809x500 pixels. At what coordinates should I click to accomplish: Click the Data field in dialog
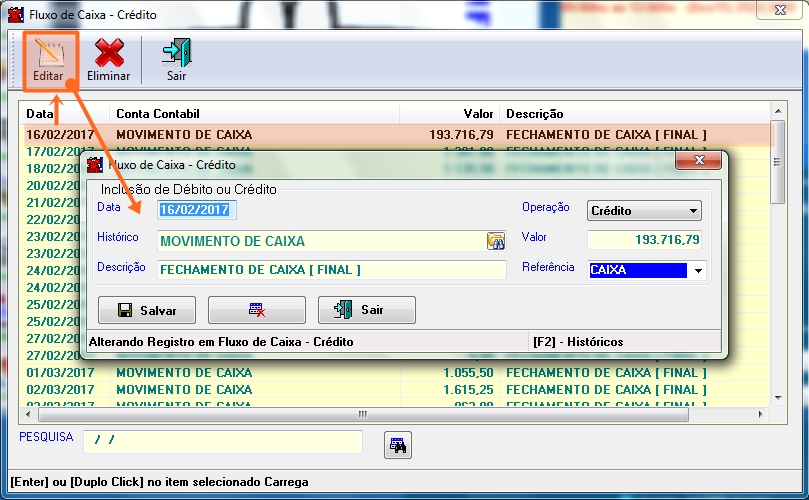point(196,209)
